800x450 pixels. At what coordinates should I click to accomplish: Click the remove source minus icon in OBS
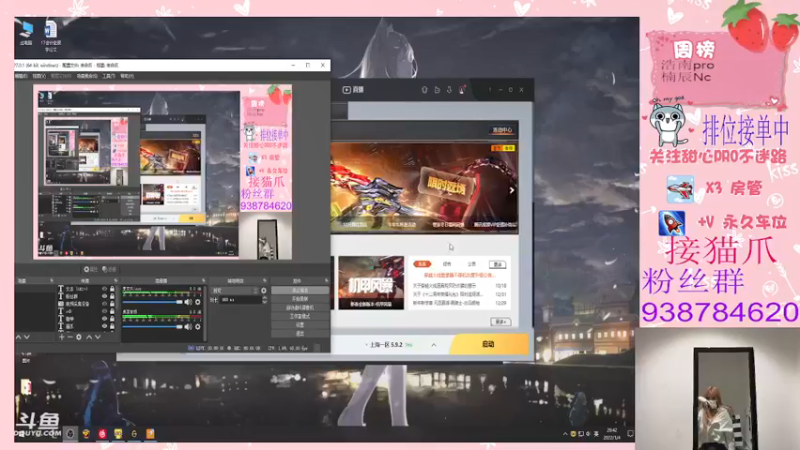tap(70, 337)
